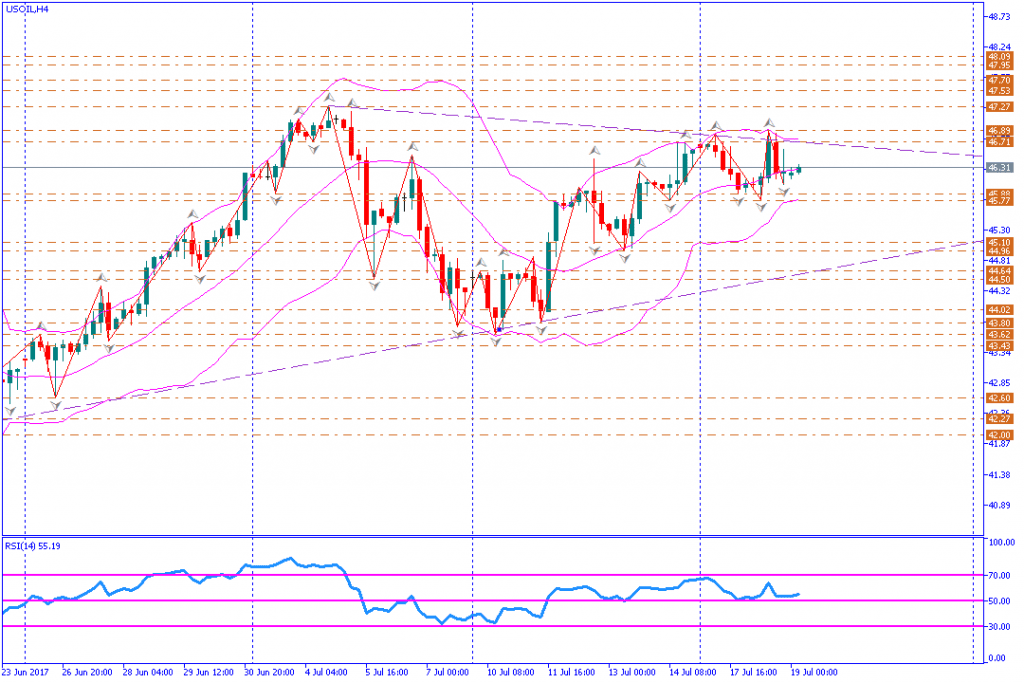Click the 29 Jun 12:00 time label
Screen dimensions: 1024x683
tap(209, 673)
